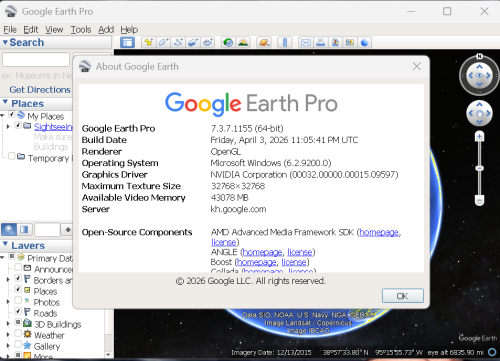Click the Email envelope toolbar icon
500x361 pixels.
coord(306,43)
